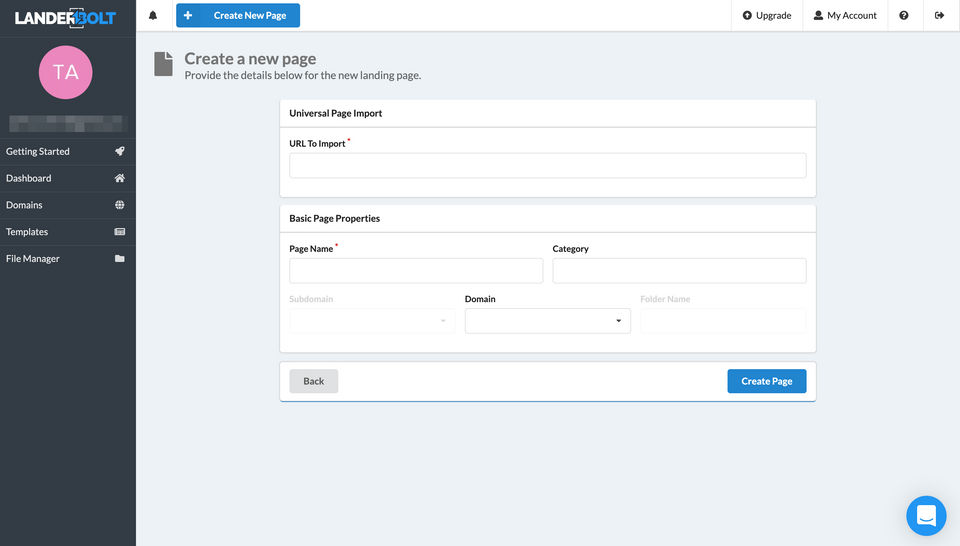Viewport: 960px width, 546px height.
Task: Click the help question mark icon
Action: pos(904,16)
